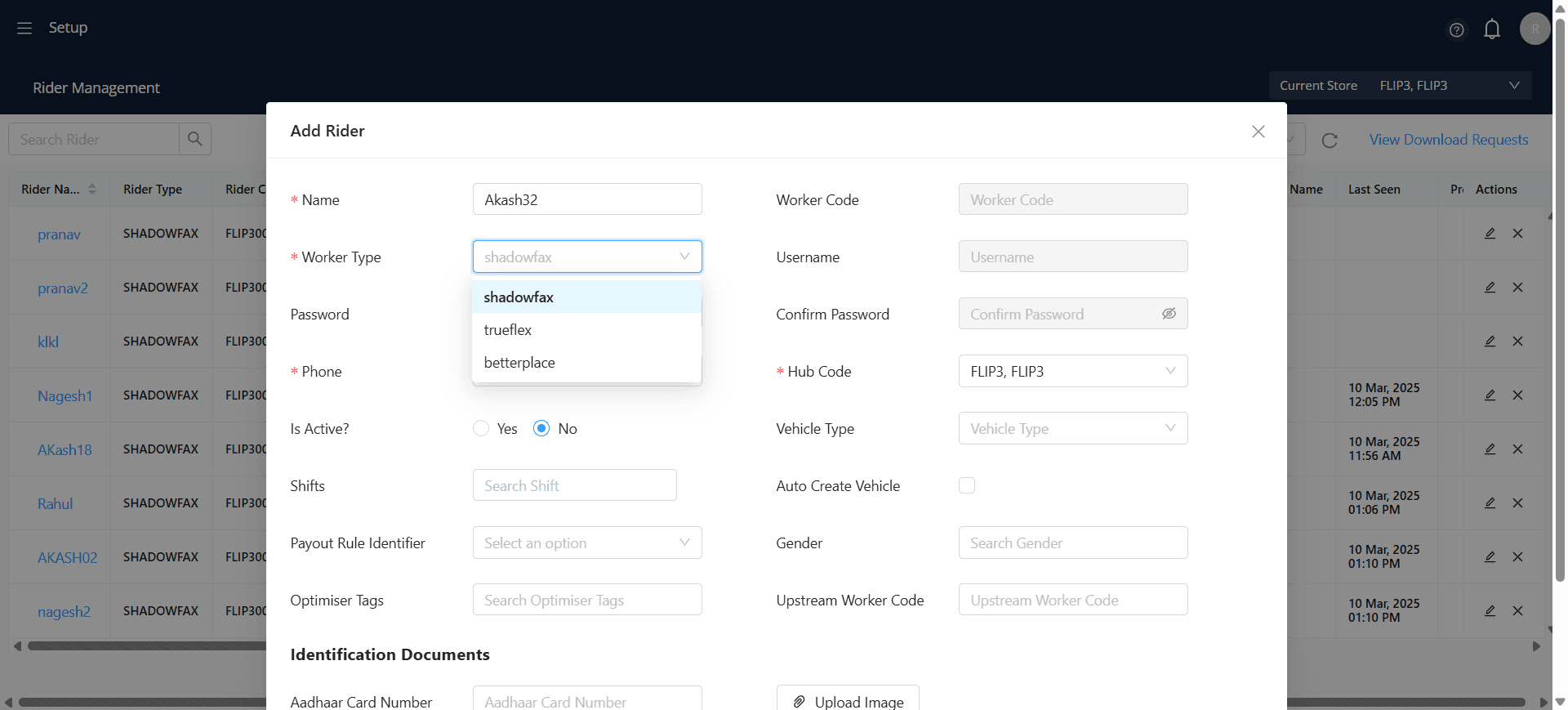The height and width of the screenshot is (710, 1568).
Task: Check the Auto Create Vehicle box
Action: [x=967, y=485]
